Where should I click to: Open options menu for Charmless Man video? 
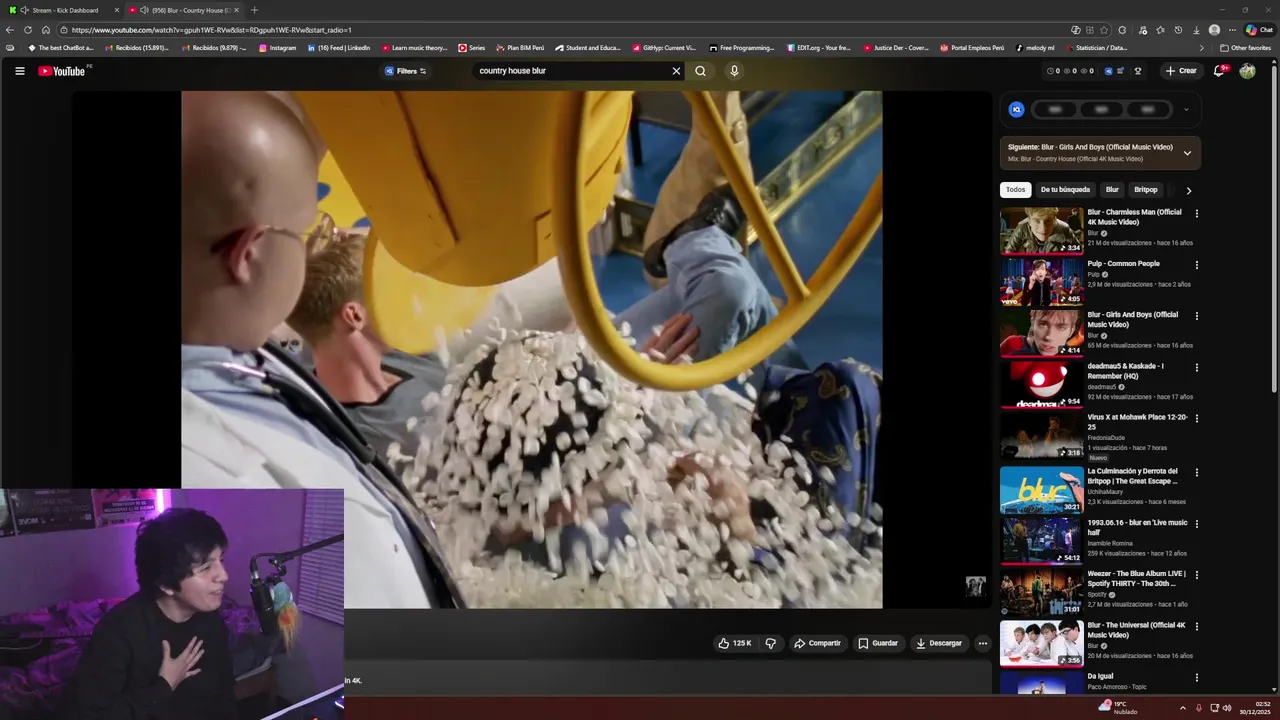[1196, 213]
